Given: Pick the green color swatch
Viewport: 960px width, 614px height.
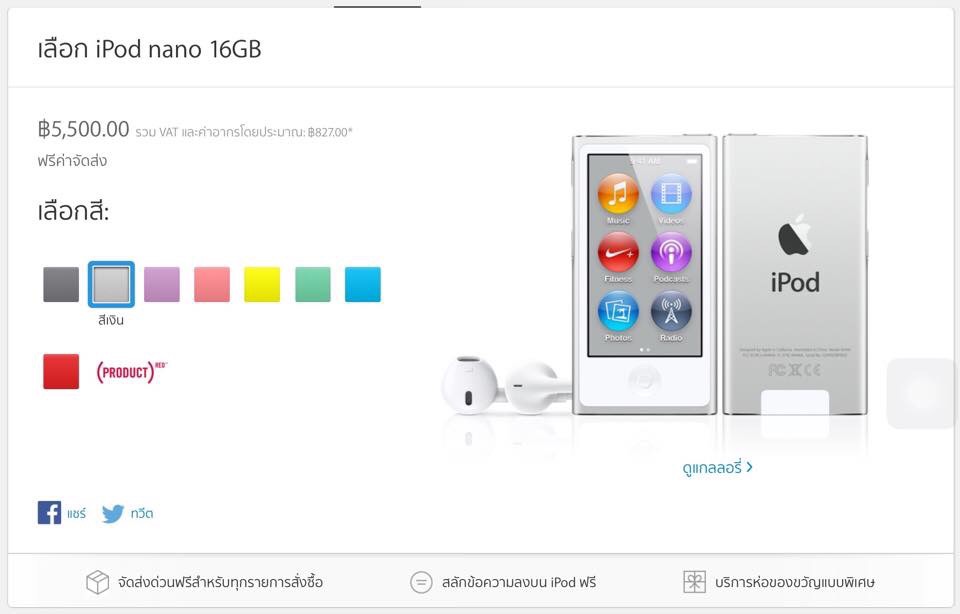Looking at the screenshot, I should click(x=313, y=284).
